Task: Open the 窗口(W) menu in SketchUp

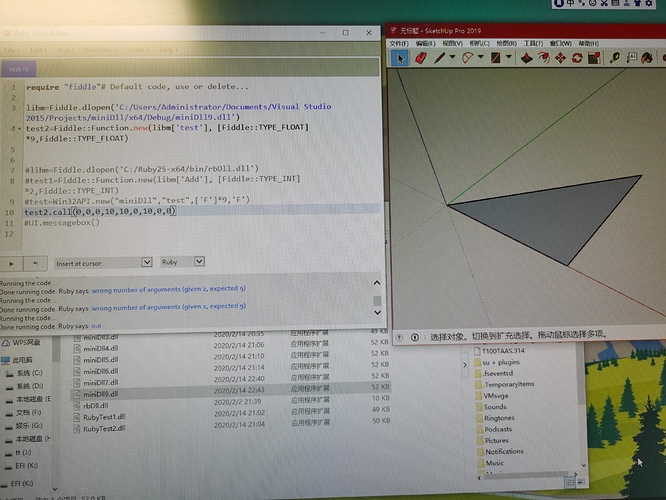Action: (x=561, y=43)
